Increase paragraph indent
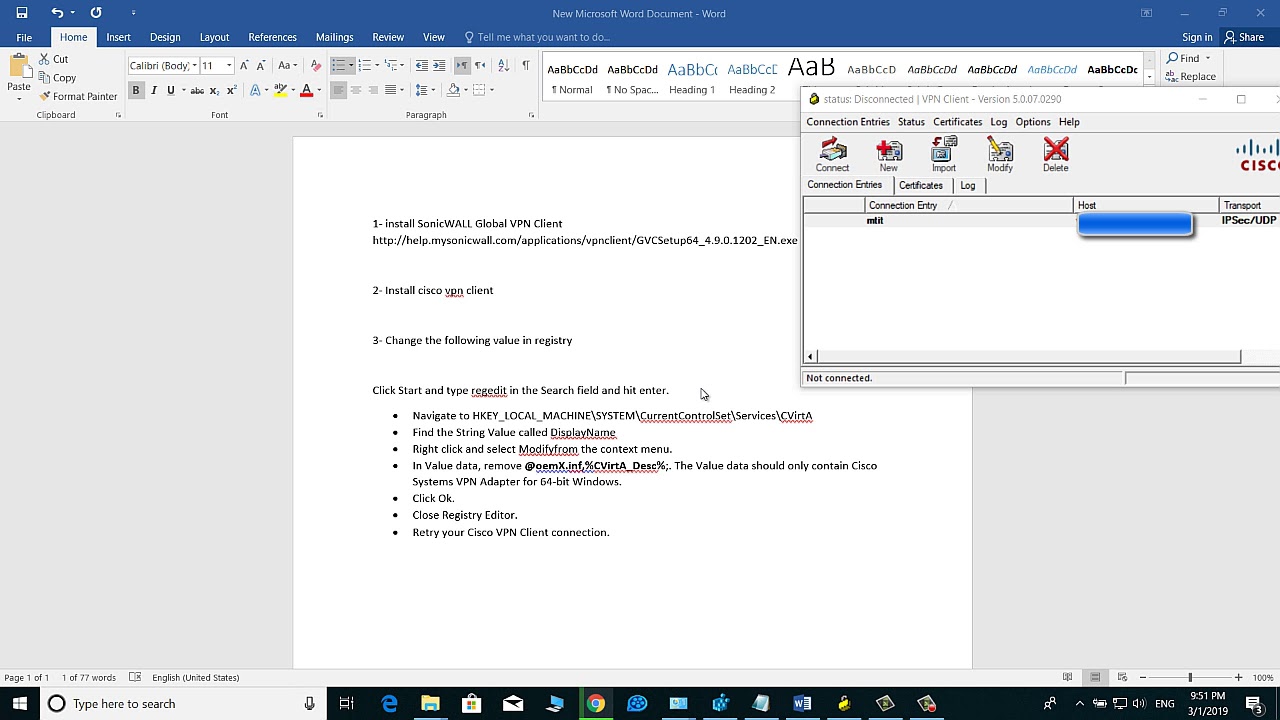The height and width of the screenshot is (720, 1280). (441, 66)
